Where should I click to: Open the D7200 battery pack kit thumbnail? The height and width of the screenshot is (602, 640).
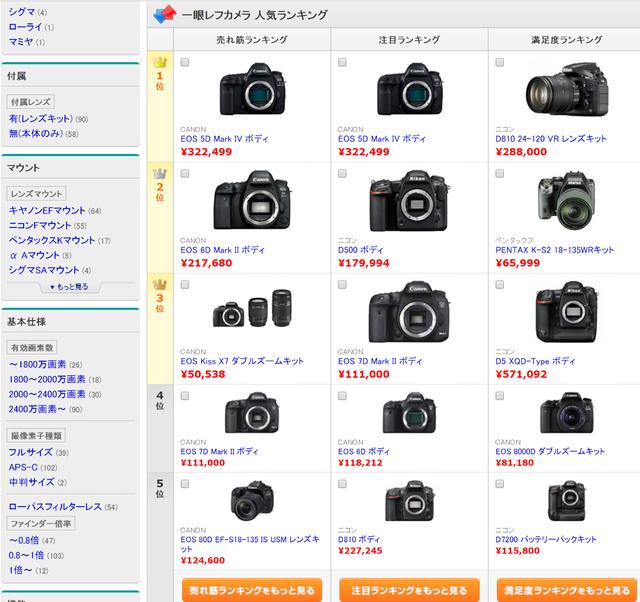tap(567, 501)
